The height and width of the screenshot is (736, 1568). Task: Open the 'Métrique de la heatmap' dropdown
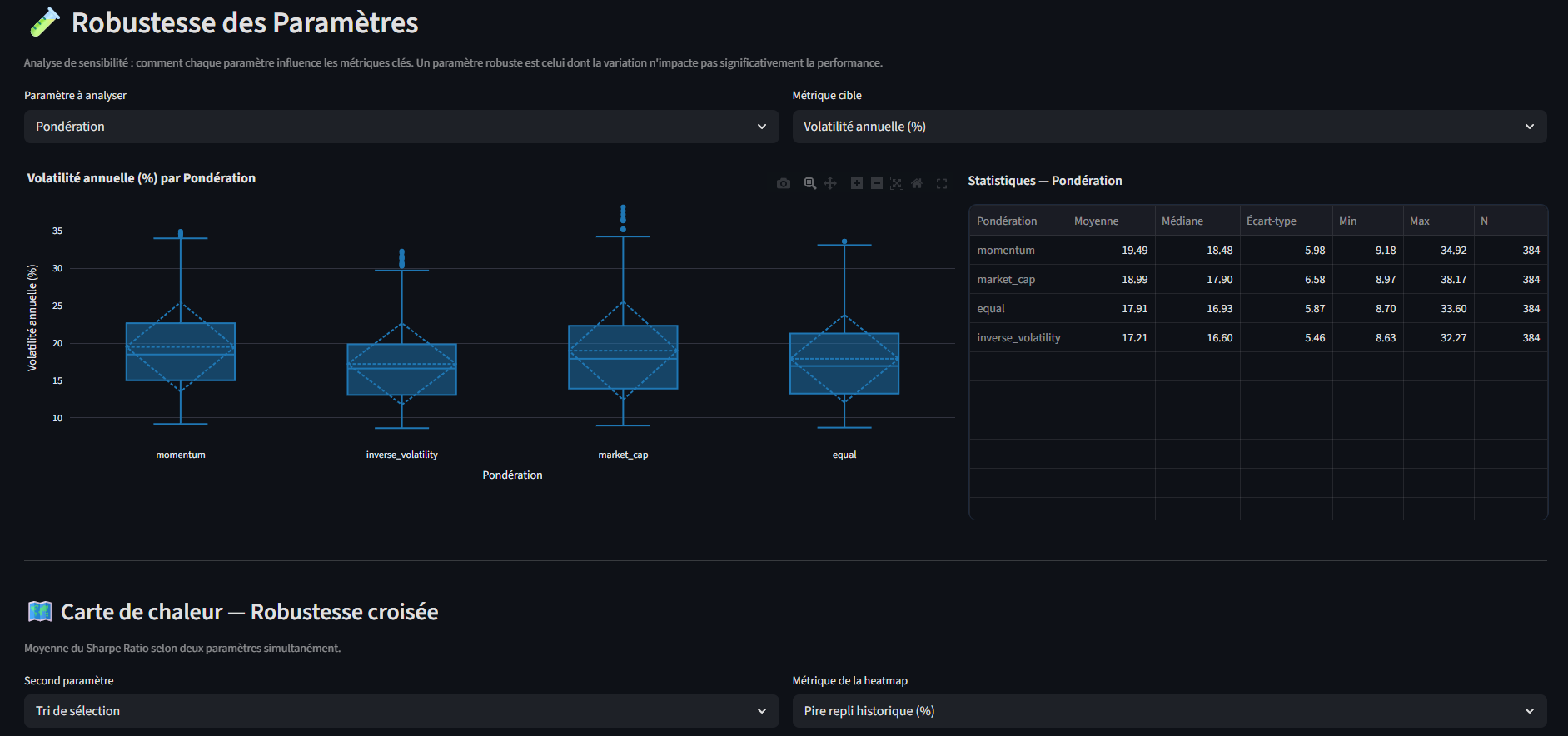coord(1168,711)
